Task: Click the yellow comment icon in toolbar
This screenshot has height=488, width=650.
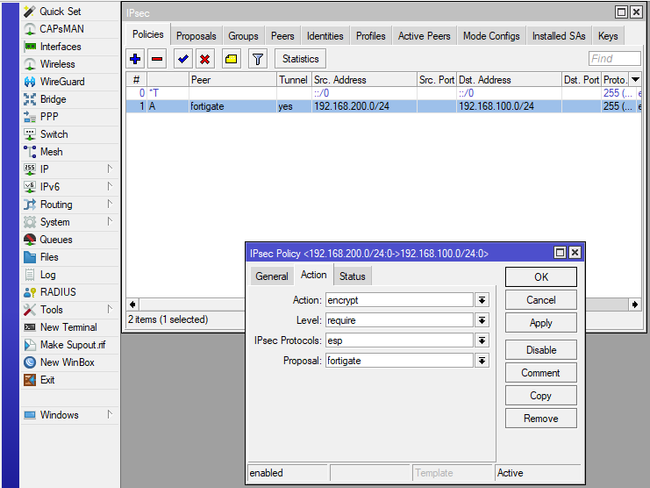Action: click(x=231, y=60)
